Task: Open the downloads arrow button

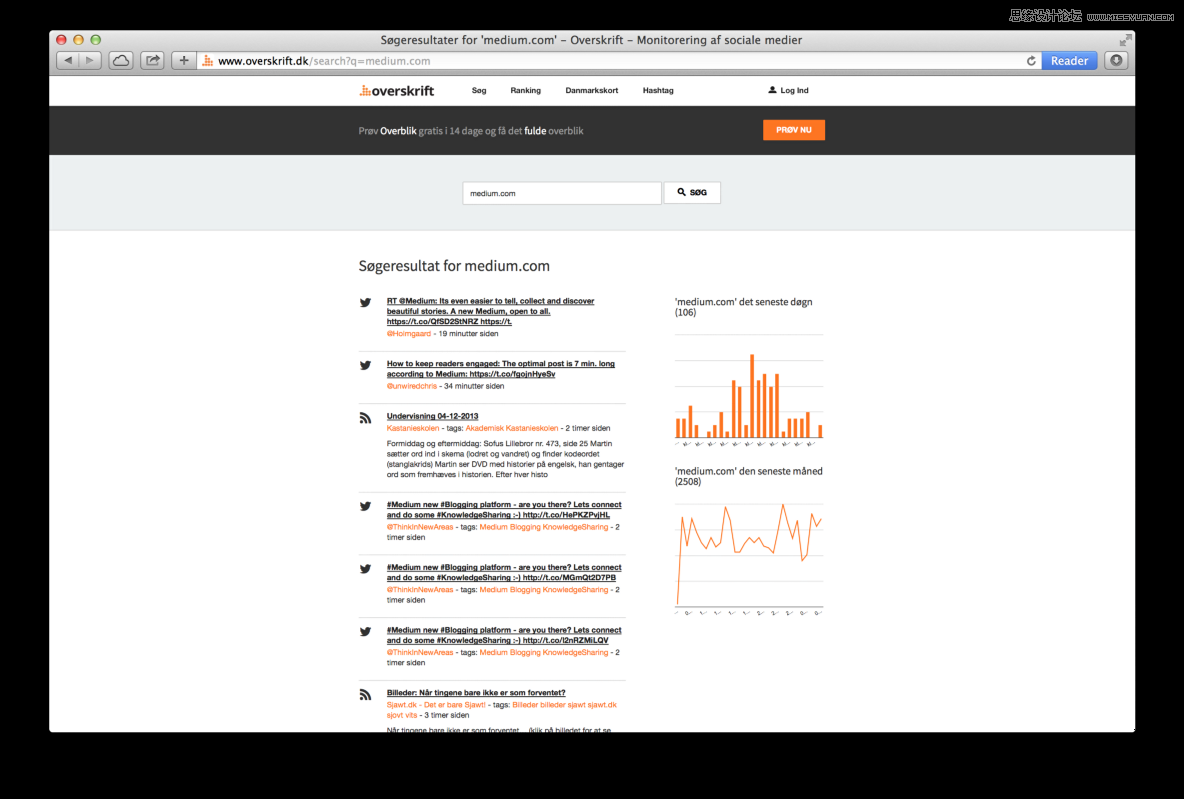Action: [1116, 60]
